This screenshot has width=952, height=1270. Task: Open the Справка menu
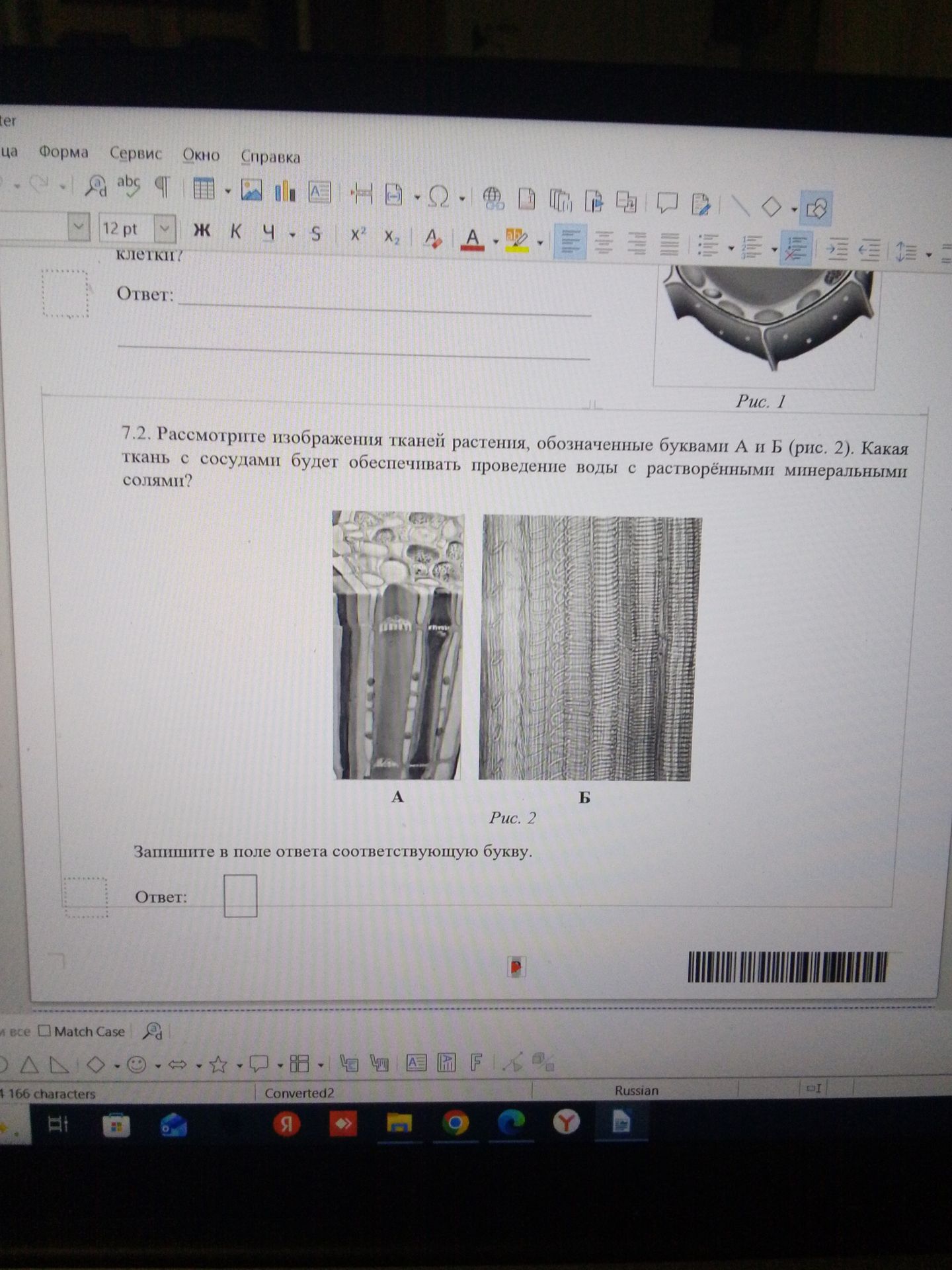pos(270,157)
